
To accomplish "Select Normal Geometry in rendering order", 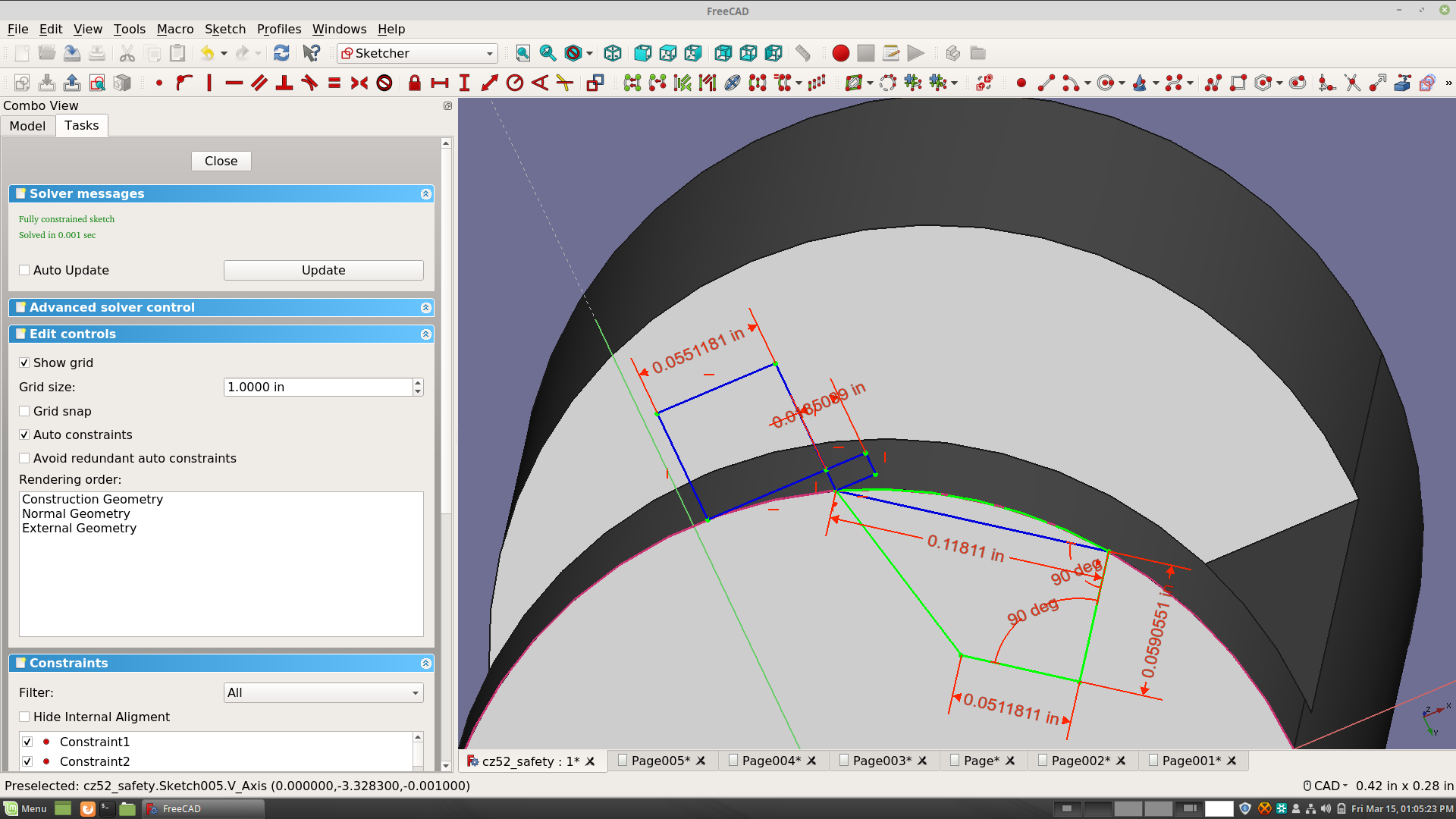I will coord(76,513).
